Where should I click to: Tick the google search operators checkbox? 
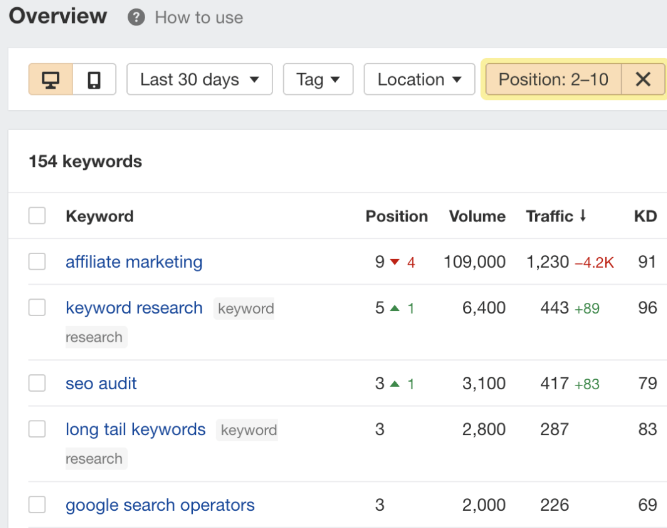37,505
